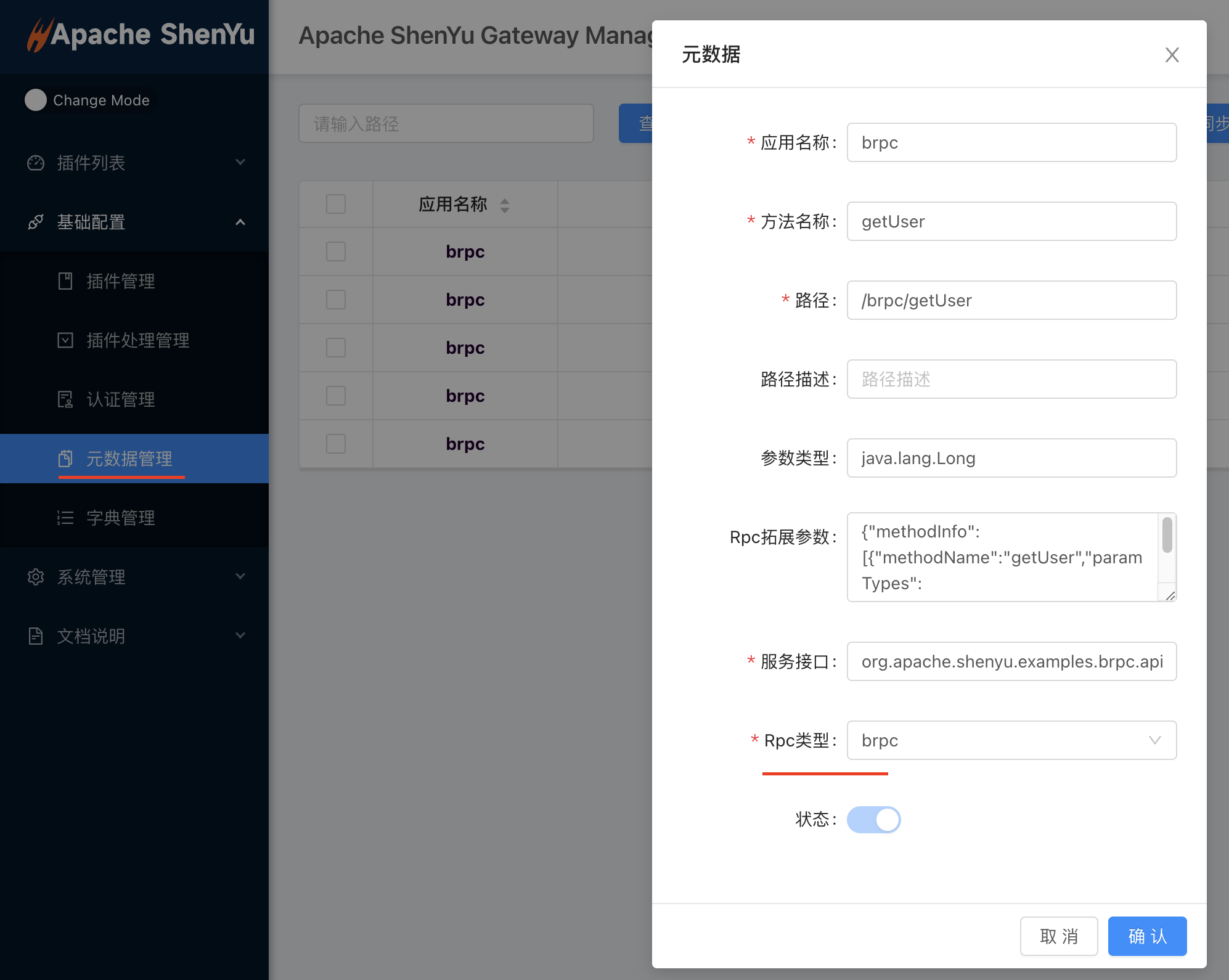Screen dimensions: 1229x980
Task: Click the 取消 cancel button
Action: point(1058,936)
